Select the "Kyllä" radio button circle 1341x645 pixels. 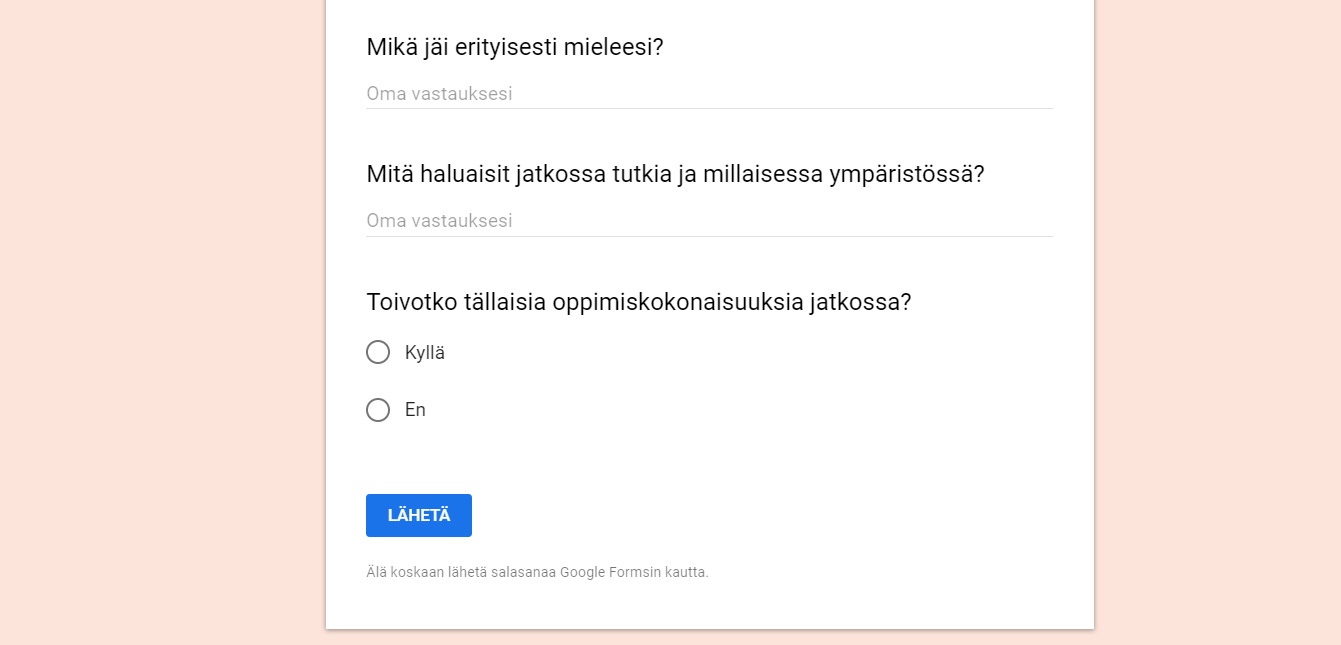point(378,352)
